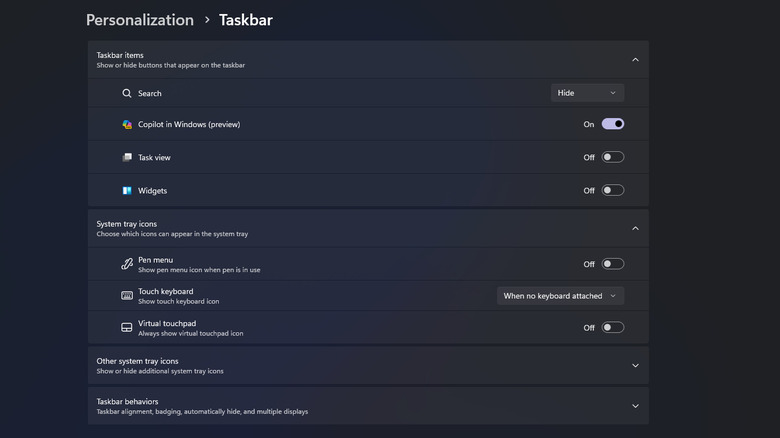This screenshot has height=438, width=780.
Task: Click the Taskbar page title
Action: (246, 20)
